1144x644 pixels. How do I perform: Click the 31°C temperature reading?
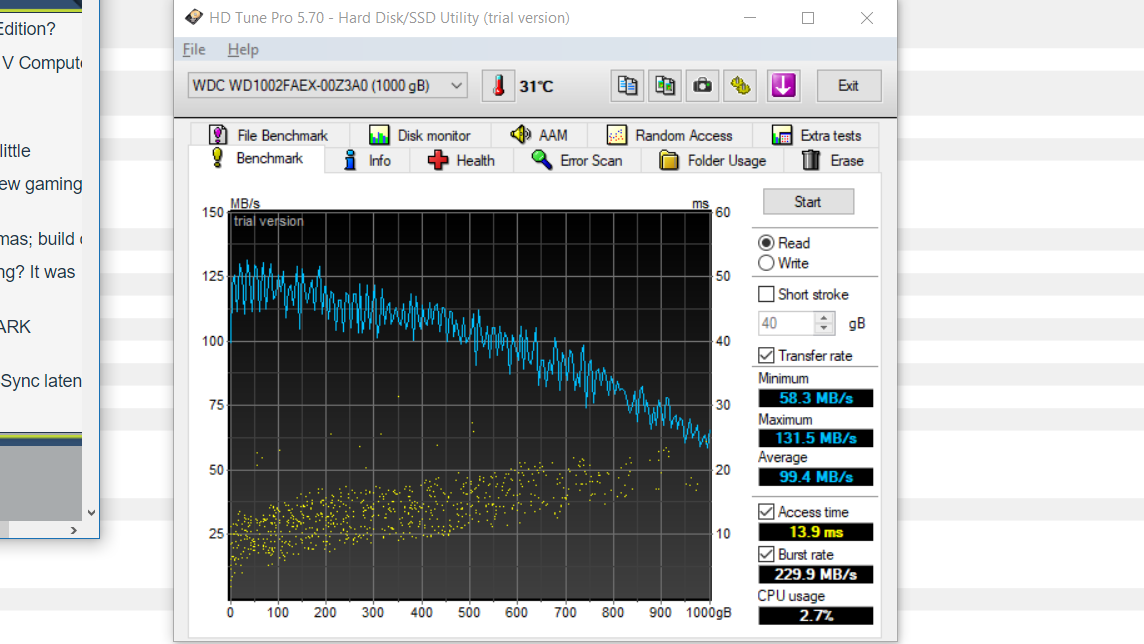536,87
